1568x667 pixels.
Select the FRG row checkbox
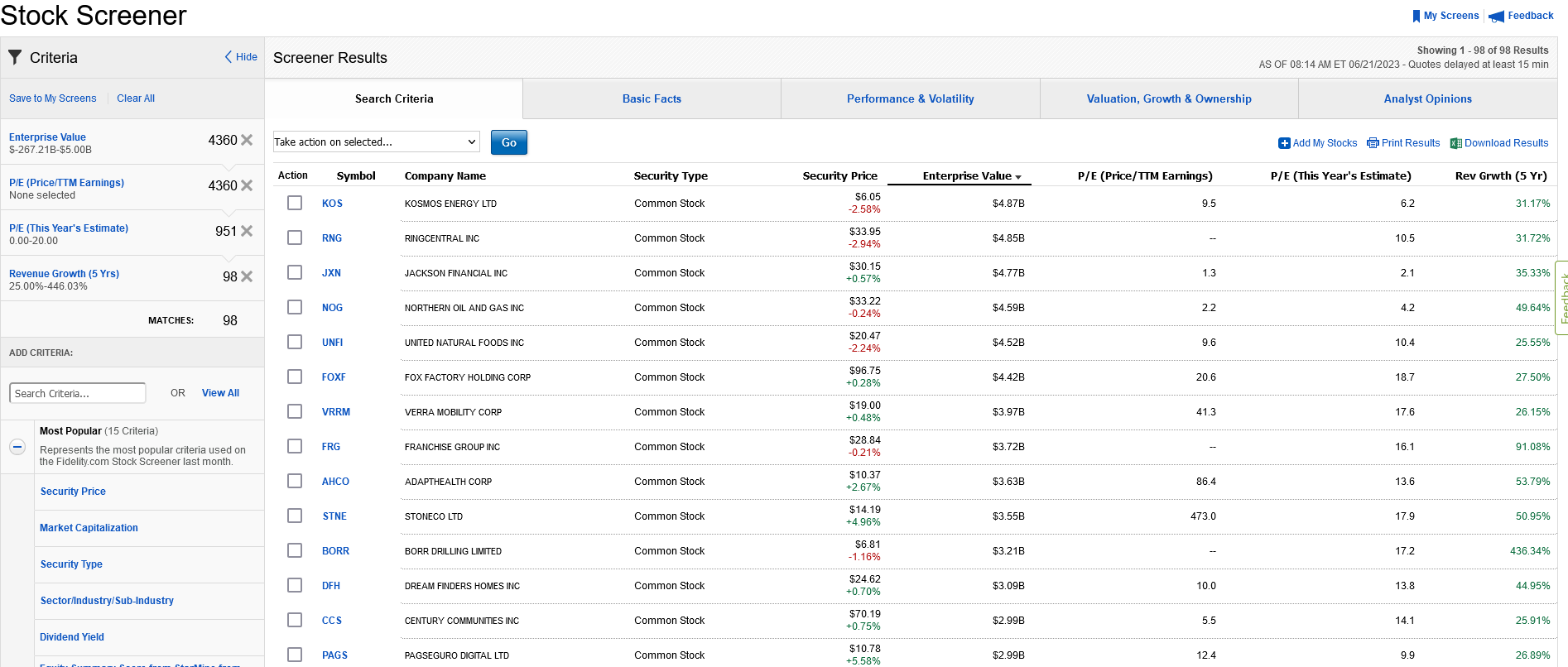pos(295,446)
